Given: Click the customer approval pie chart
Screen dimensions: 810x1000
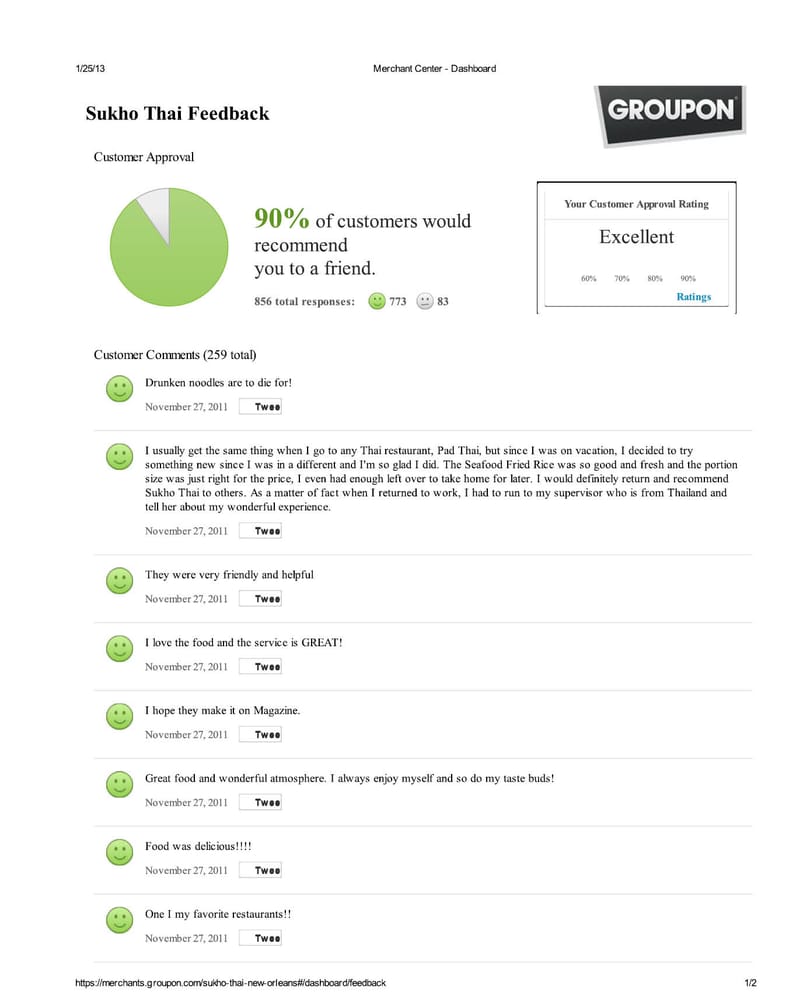Looking at the screenshot, I should (169, 246).
